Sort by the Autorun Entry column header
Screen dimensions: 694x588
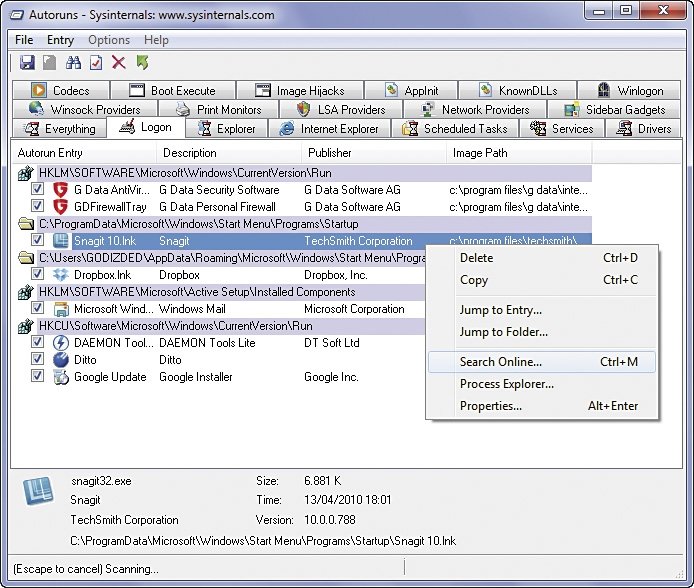click(84, 153)
